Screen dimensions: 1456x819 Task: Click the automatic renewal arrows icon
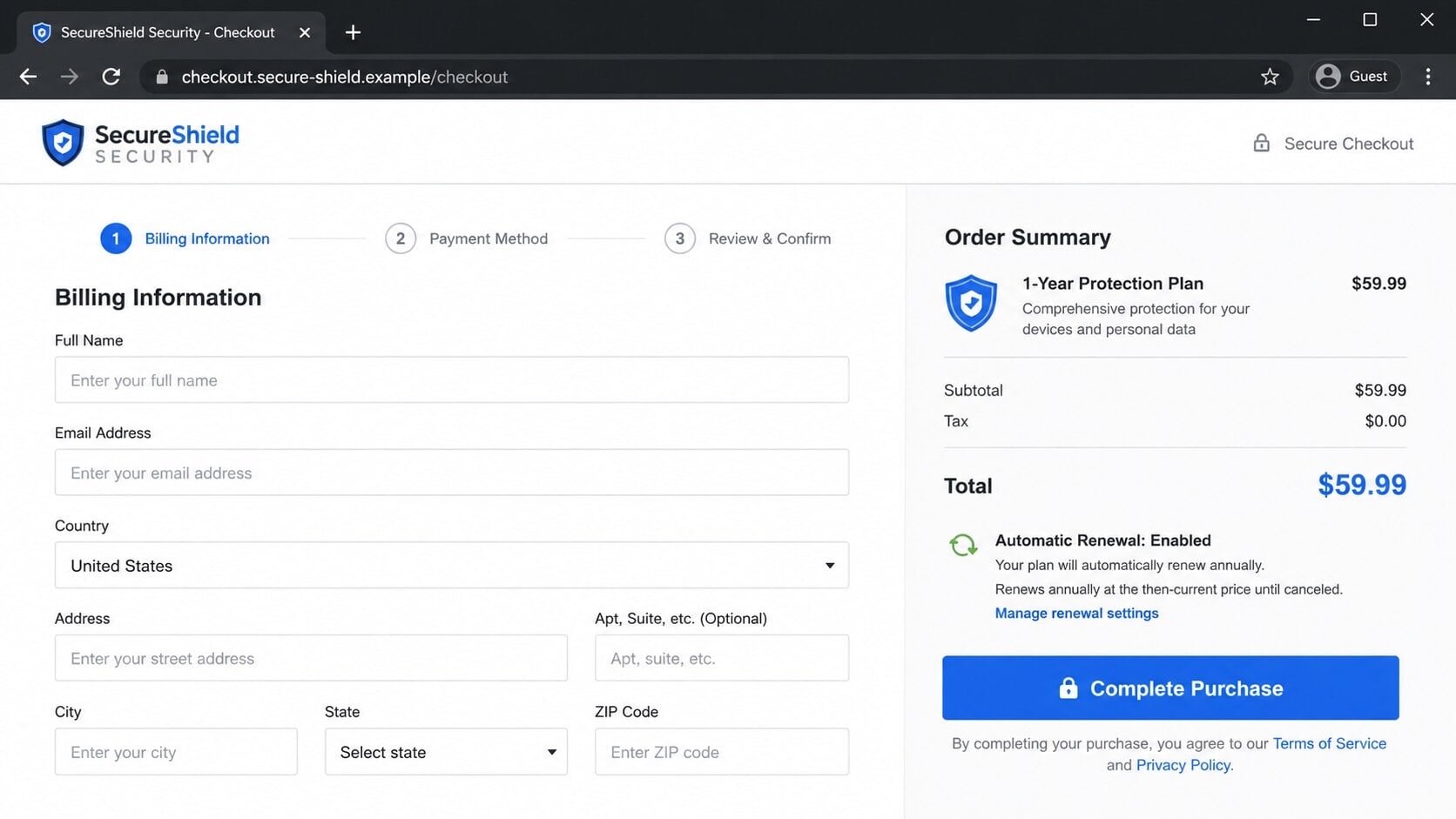pos(963,546)
